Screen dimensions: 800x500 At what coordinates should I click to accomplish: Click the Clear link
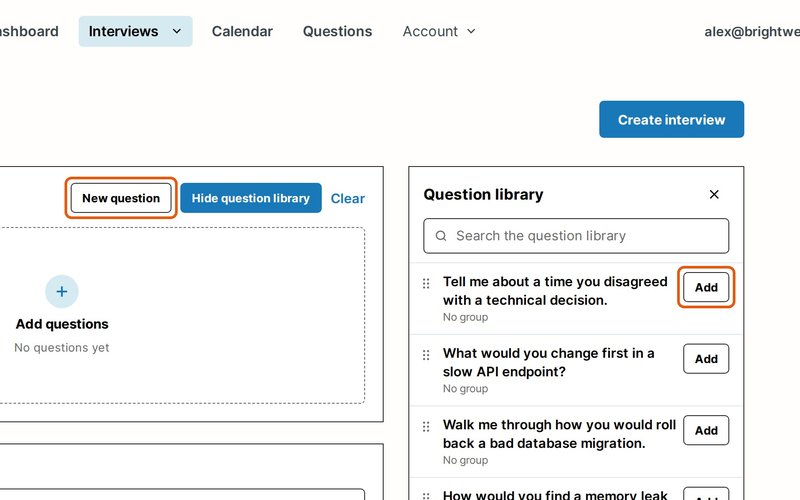click(x=347, y=198)
